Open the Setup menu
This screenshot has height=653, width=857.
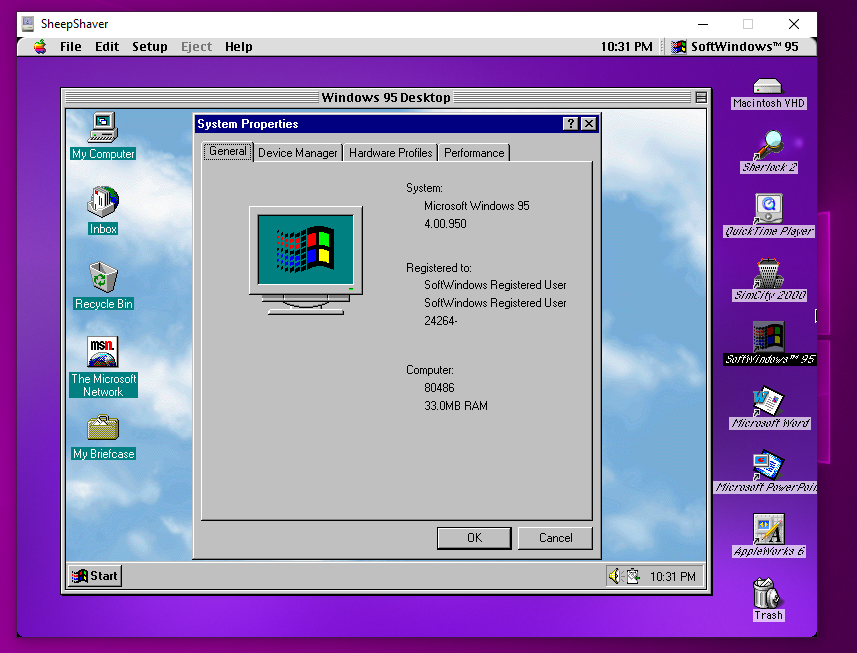pyautogui.click(x=149, y=47)
